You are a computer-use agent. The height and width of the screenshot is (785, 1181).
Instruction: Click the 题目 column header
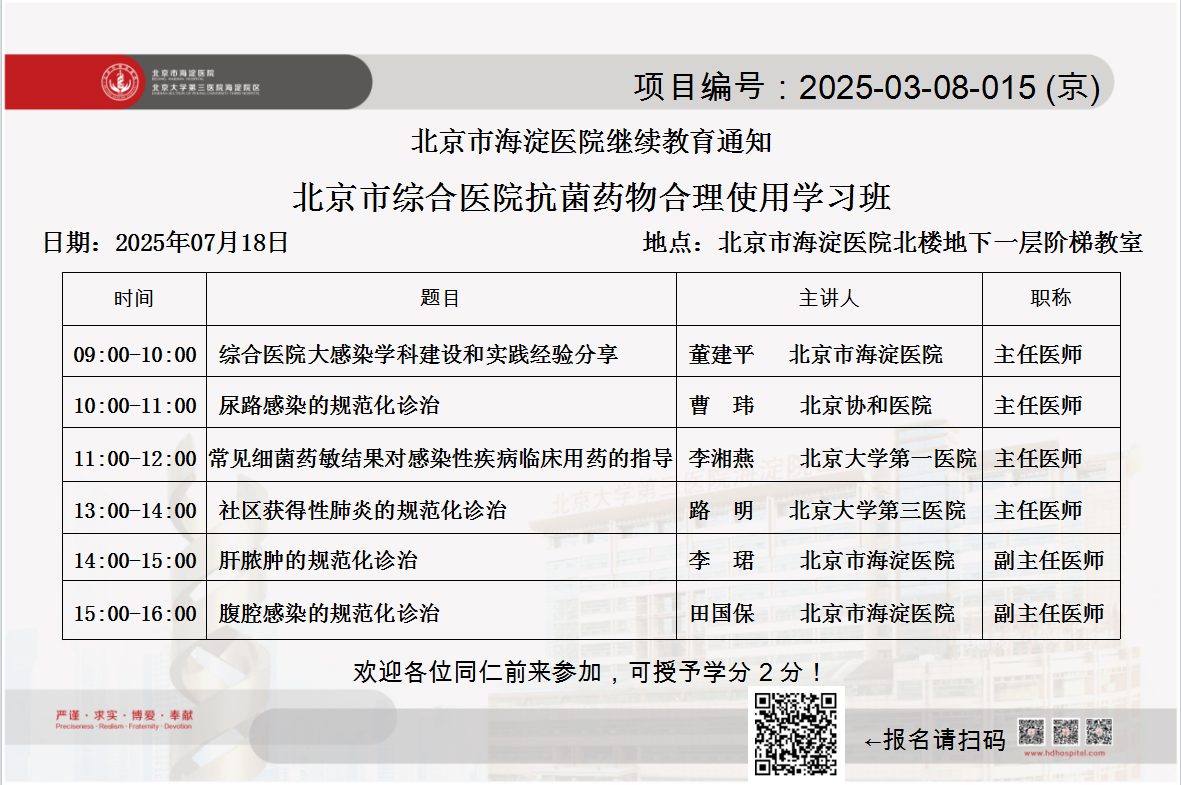pyautogui.click(x=440, y=298)
